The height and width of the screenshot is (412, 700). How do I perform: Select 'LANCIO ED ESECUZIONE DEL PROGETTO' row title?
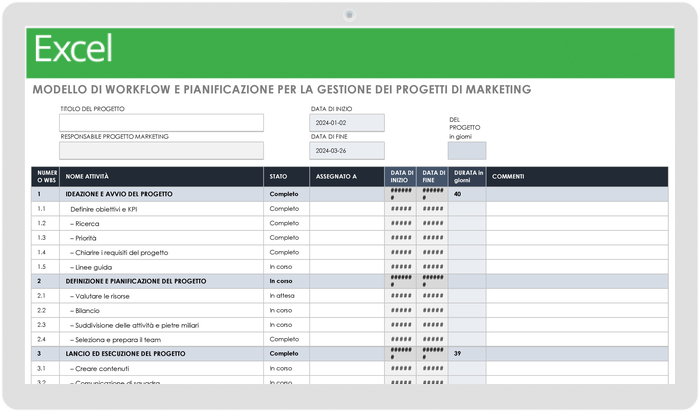pos(125,354)
